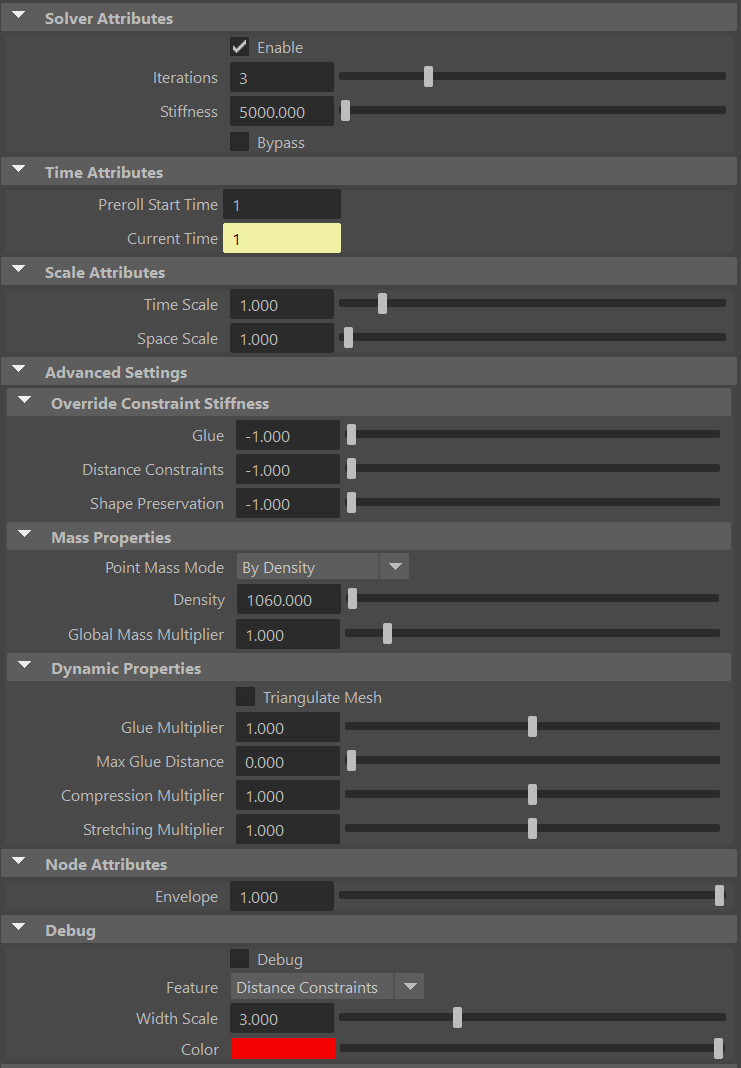The height and width of the screenshot is (1068, 741).
Task: Check the Bypass checkbox
Action: click(239, 142)
